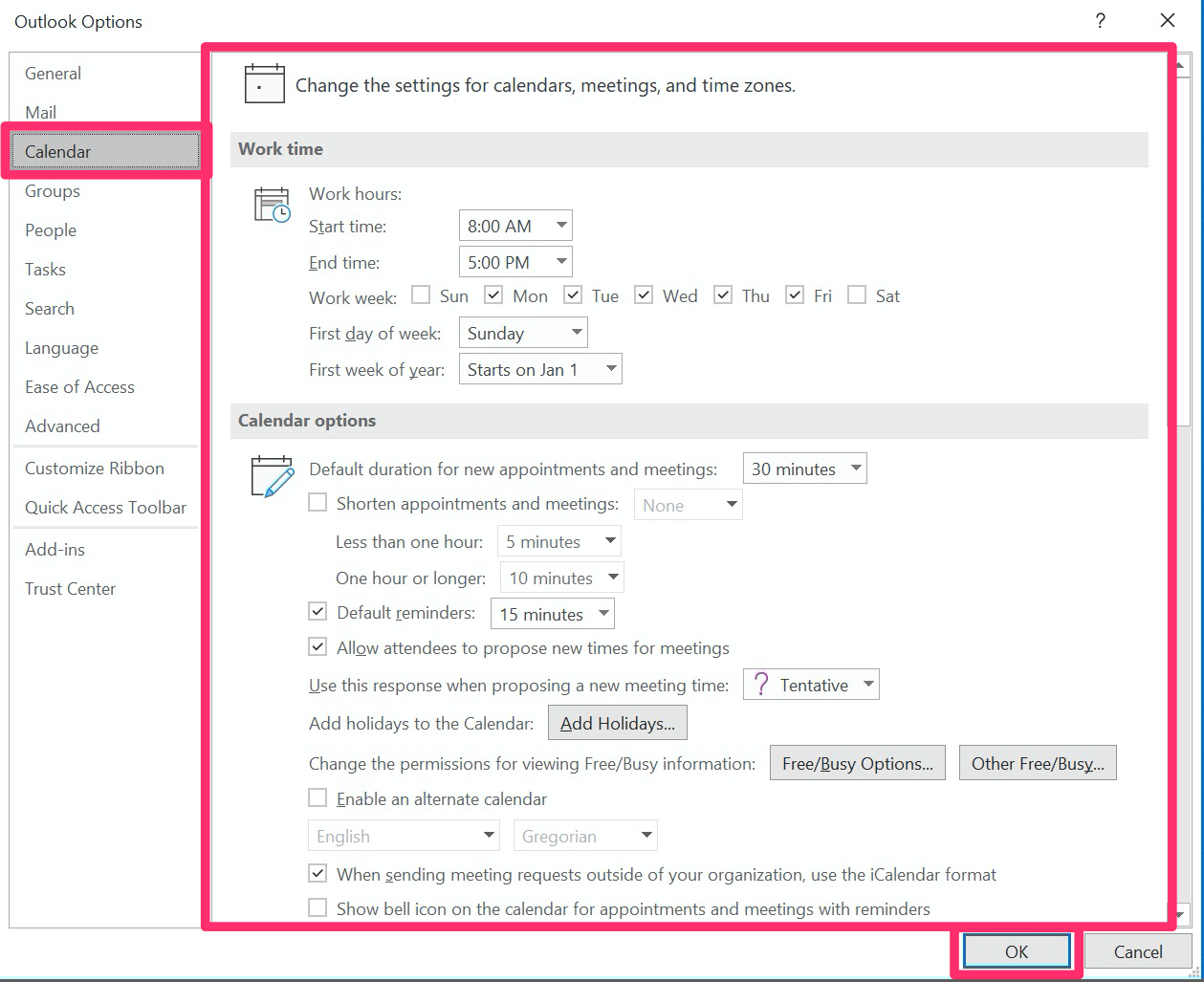The width and height of the screenshot is (1204, 982).
Task: Open the English alternate calendar language dropdown
Action: pyautogui.click(x=404, y=836)
